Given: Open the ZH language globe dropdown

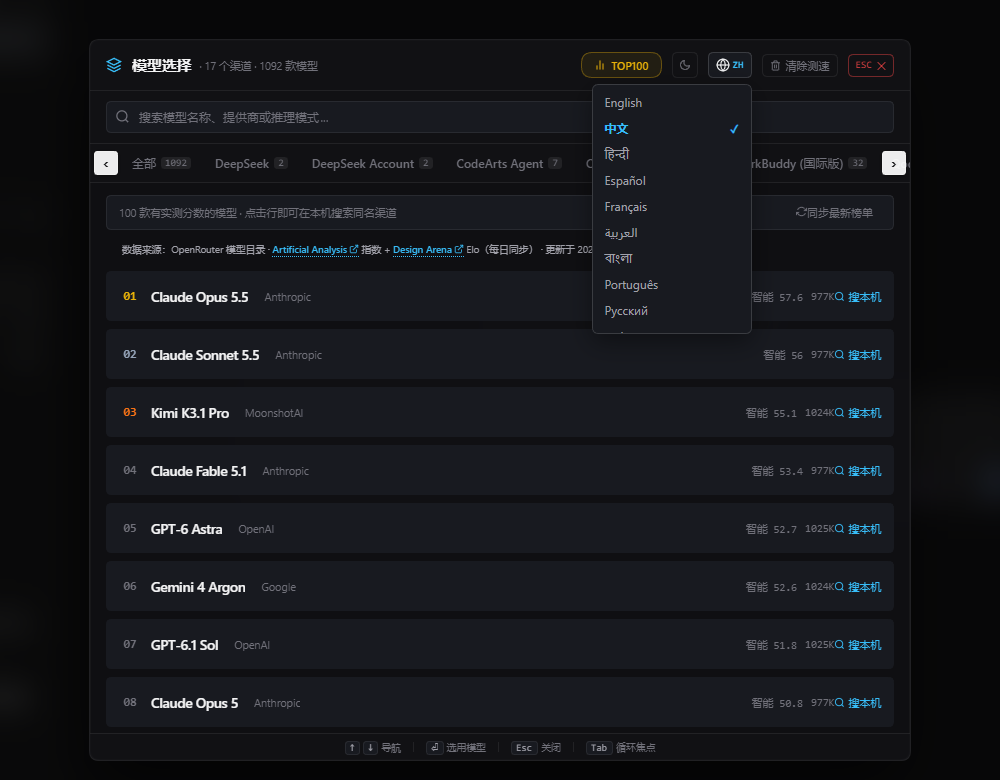Looking at the screenshot, I should click(x=730, y=65).
